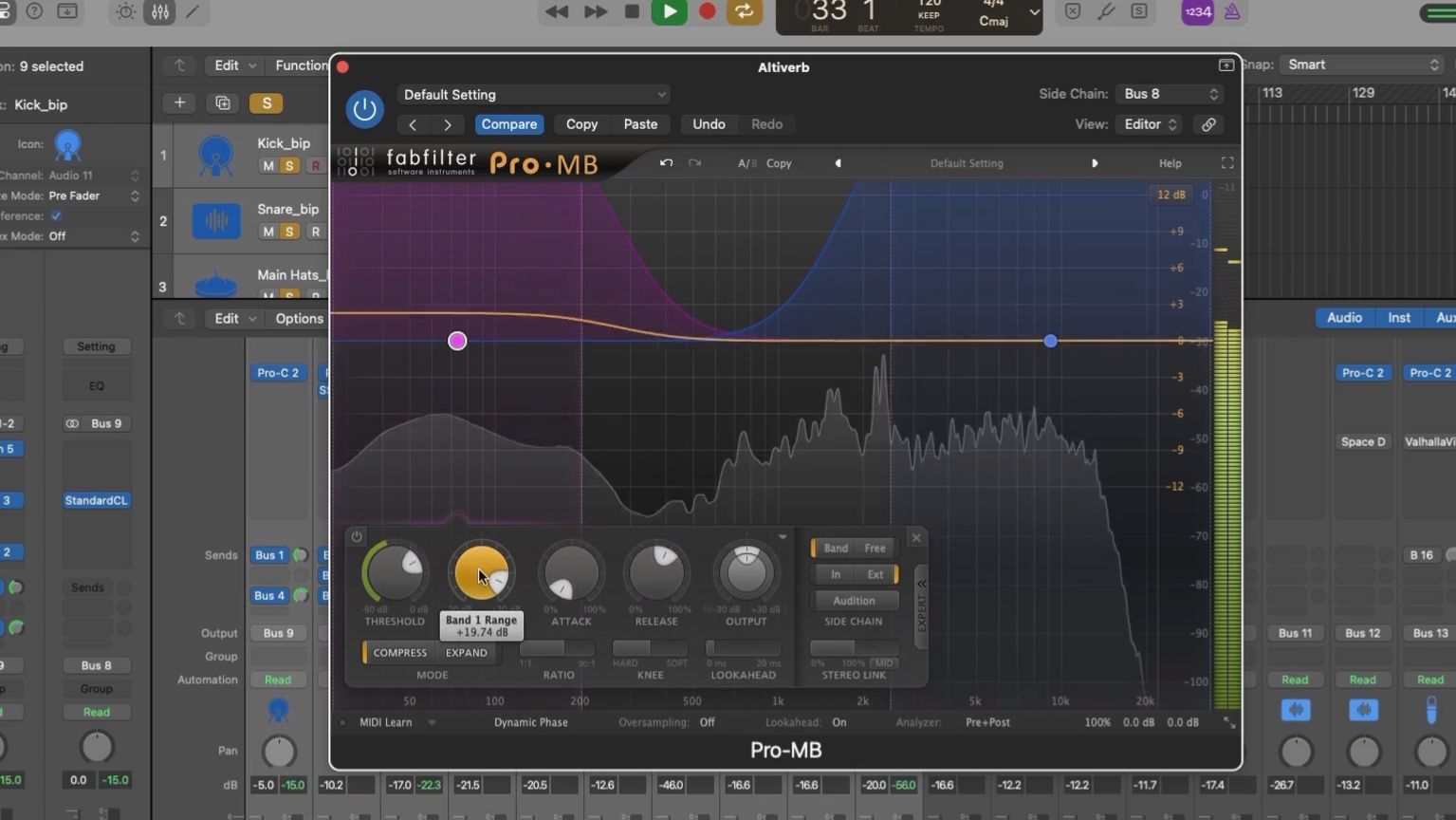Open mixer Edit menu
The width and height of the screenshot is (1456, 820).
pyautogui.click(x=233, y=319)
